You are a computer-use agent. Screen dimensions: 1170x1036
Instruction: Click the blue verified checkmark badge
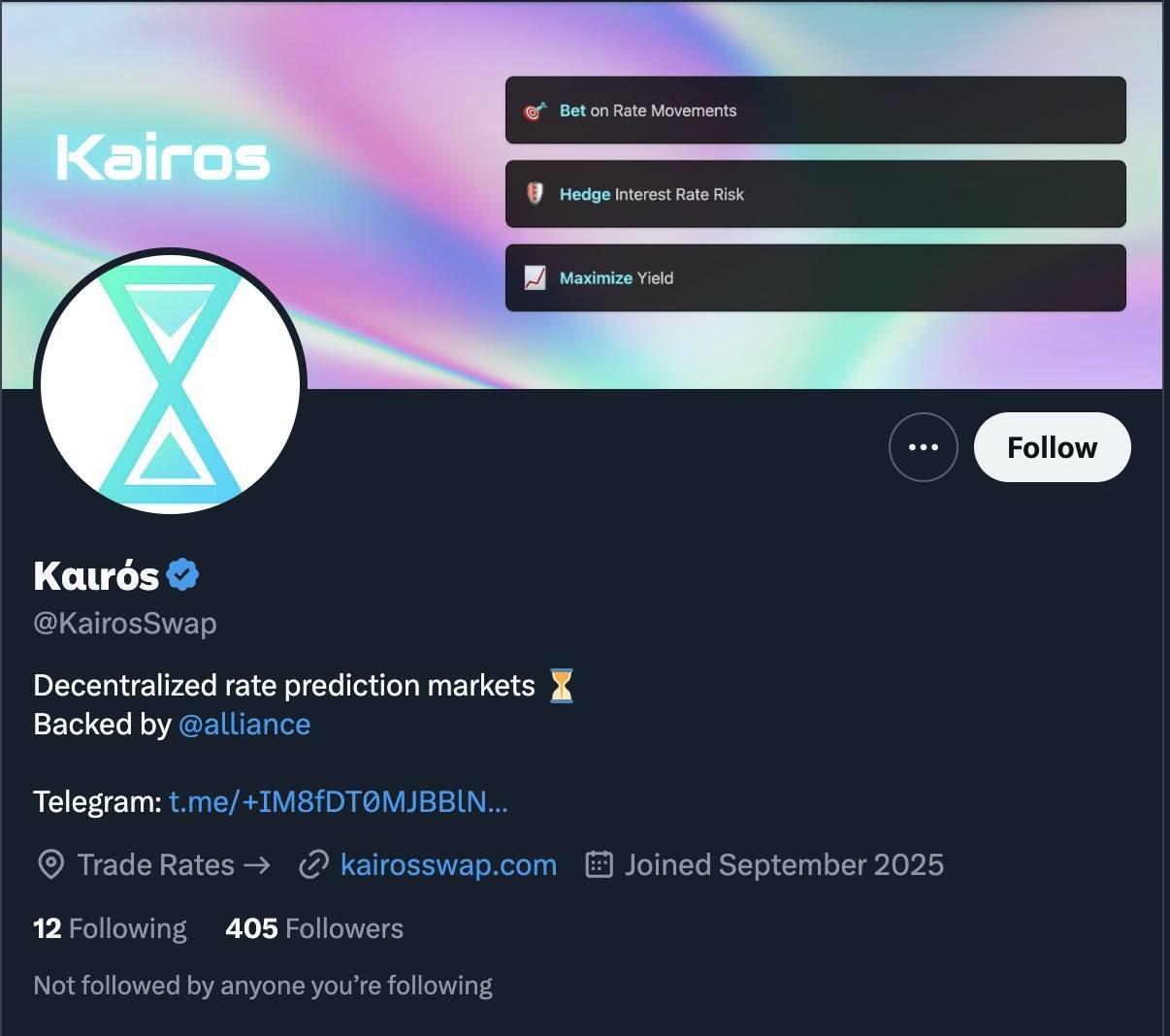[182, 574]
